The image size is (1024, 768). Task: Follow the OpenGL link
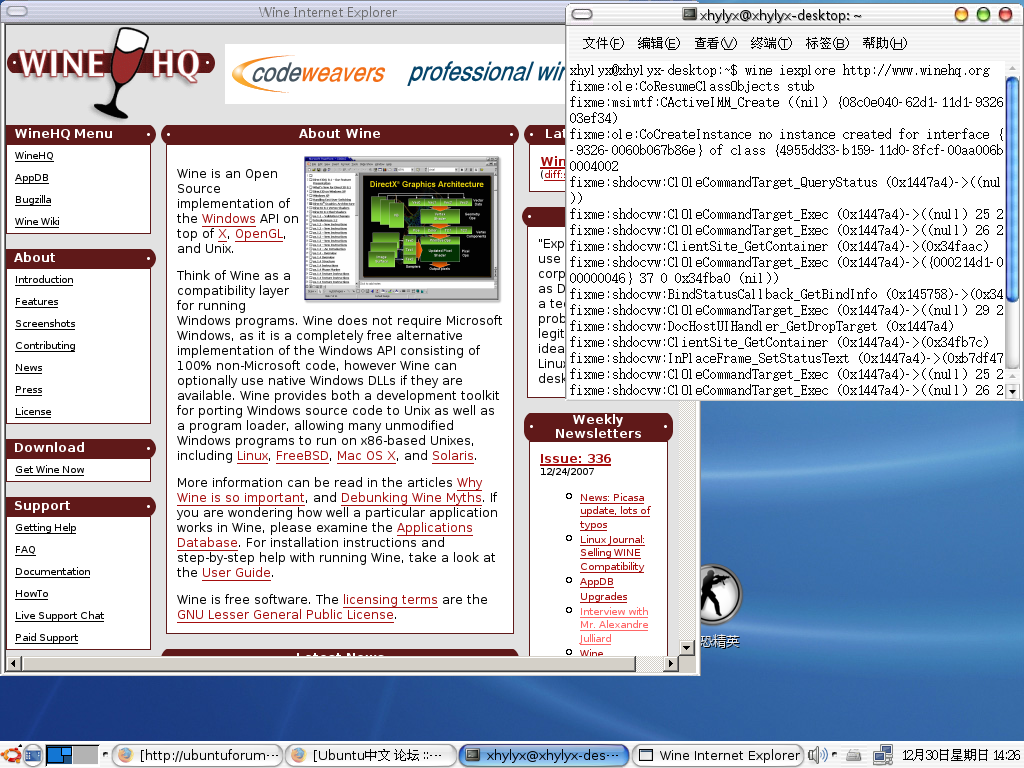[x=259, y=234]
